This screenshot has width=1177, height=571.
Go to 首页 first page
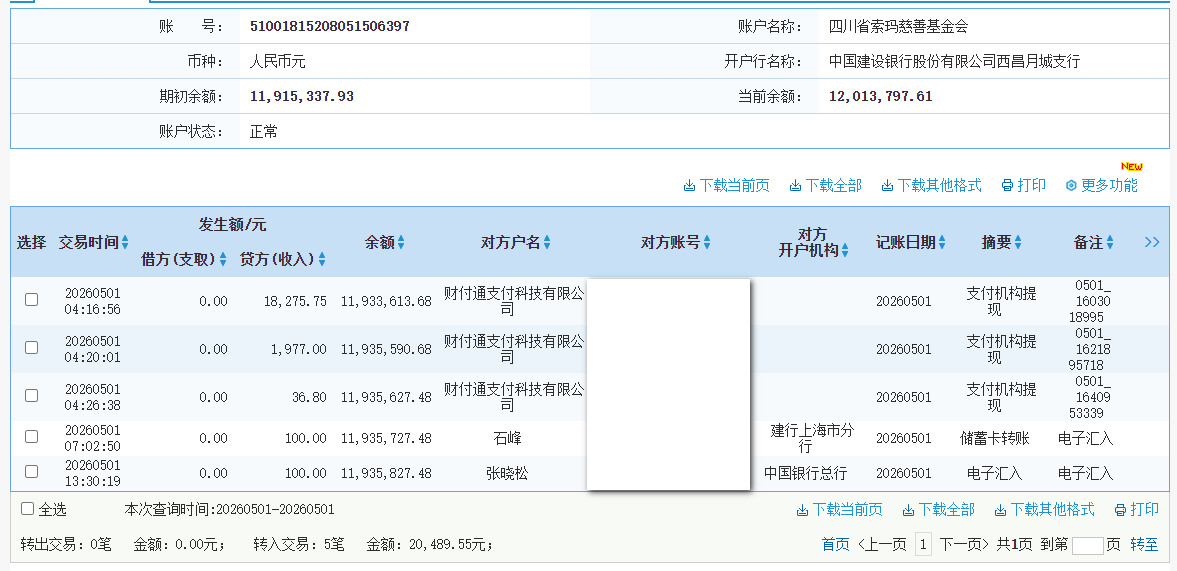point(835,545)
